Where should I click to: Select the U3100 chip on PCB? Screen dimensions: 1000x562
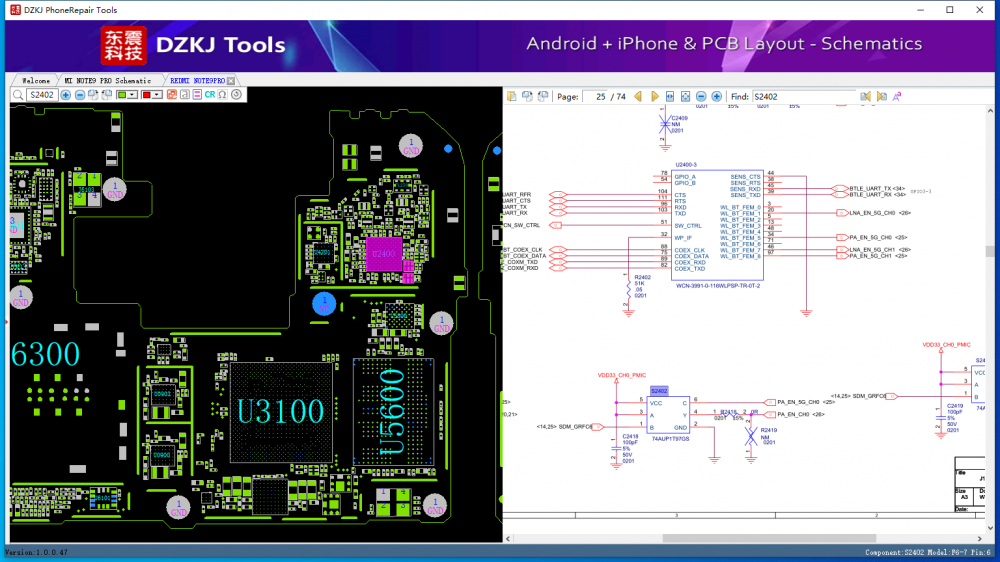pos(280,411)
